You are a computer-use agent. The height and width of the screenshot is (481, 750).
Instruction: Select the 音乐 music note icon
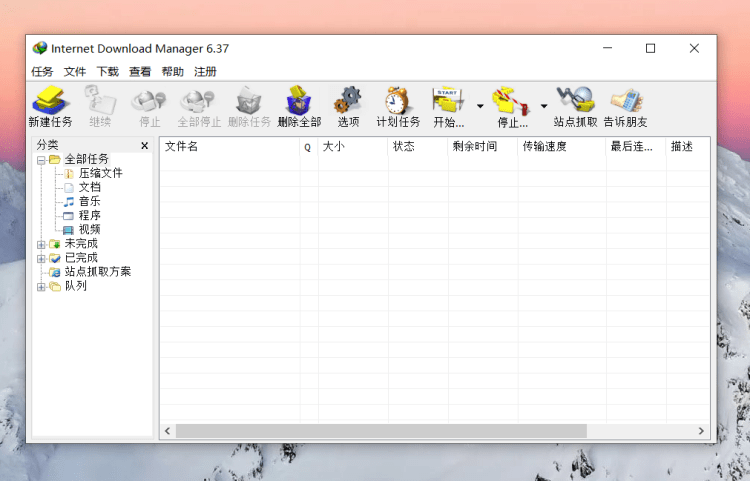pos(69,202)
